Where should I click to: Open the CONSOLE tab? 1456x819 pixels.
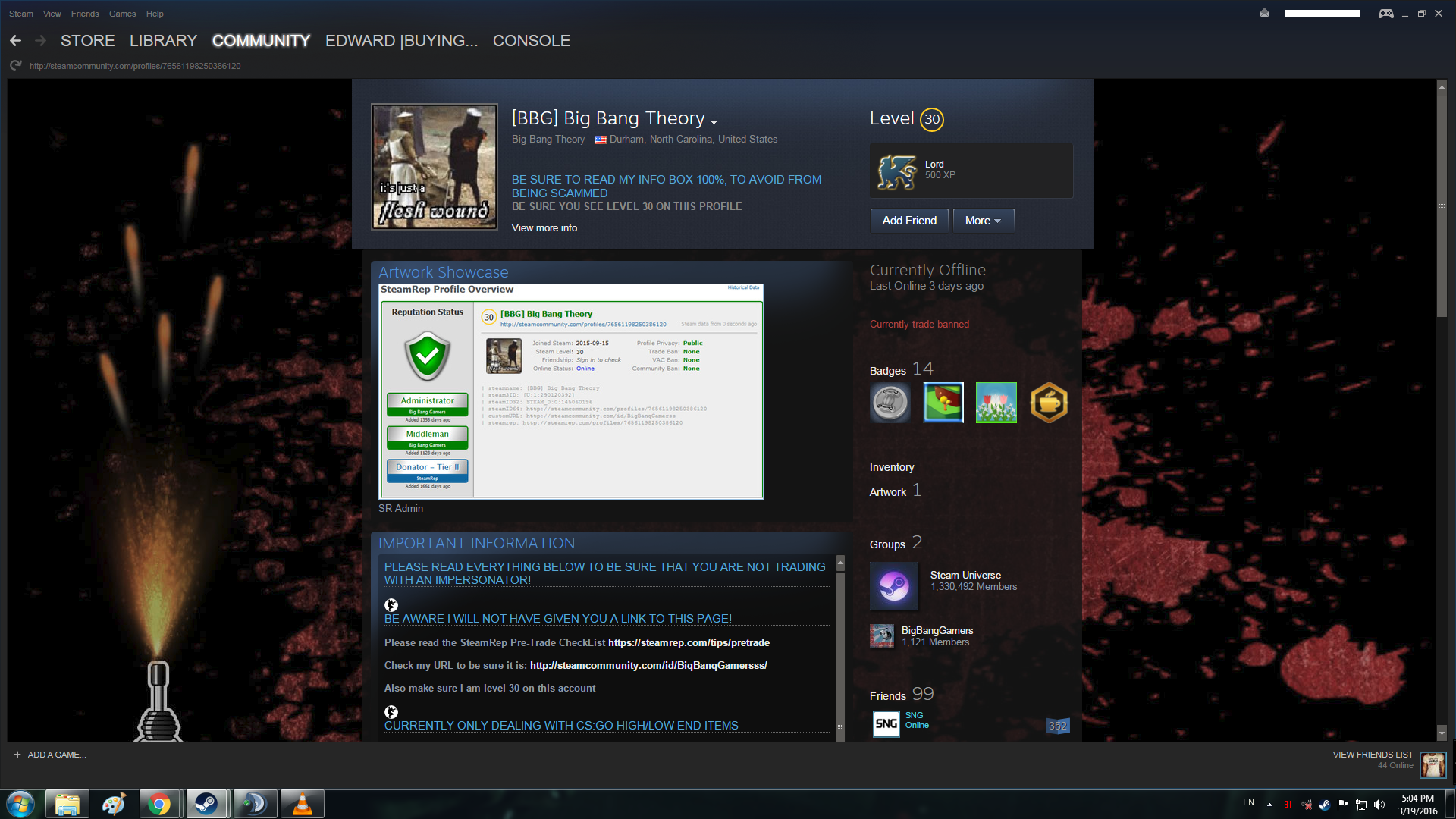pyautogui.click(x=532, y=41)
